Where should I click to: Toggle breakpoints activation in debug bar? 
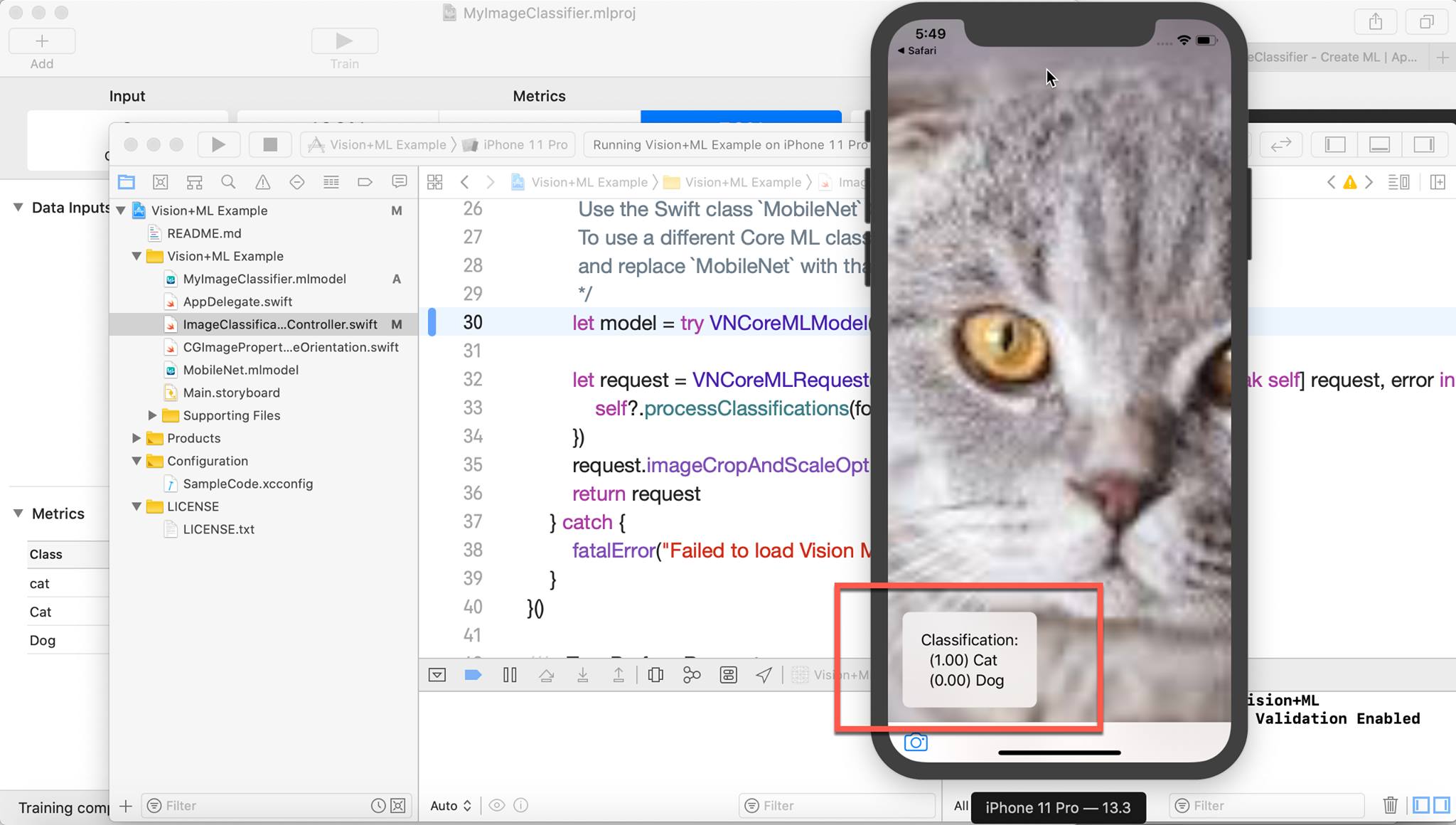click(473, 675)
